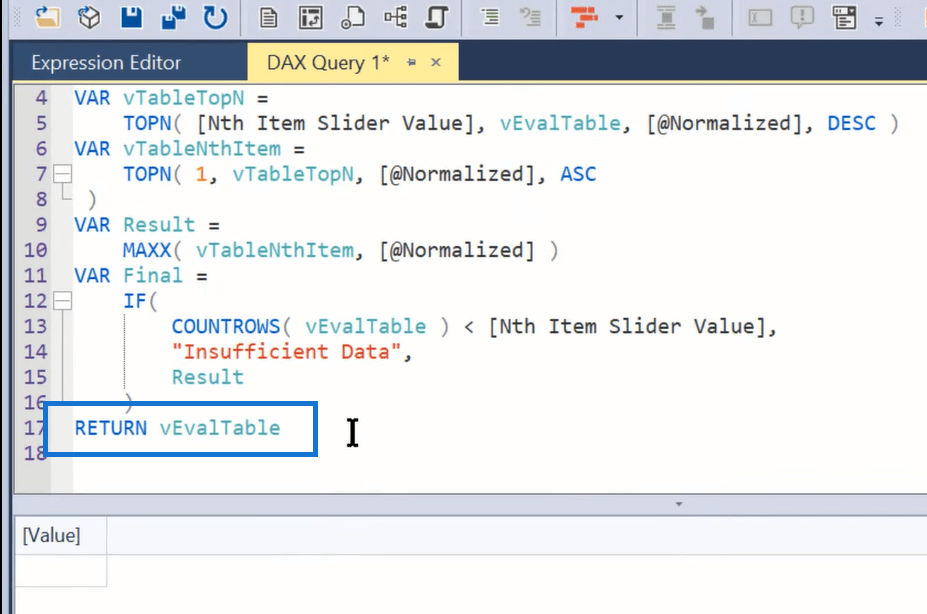Click the indent lines icon

click(x=490, y=17)
